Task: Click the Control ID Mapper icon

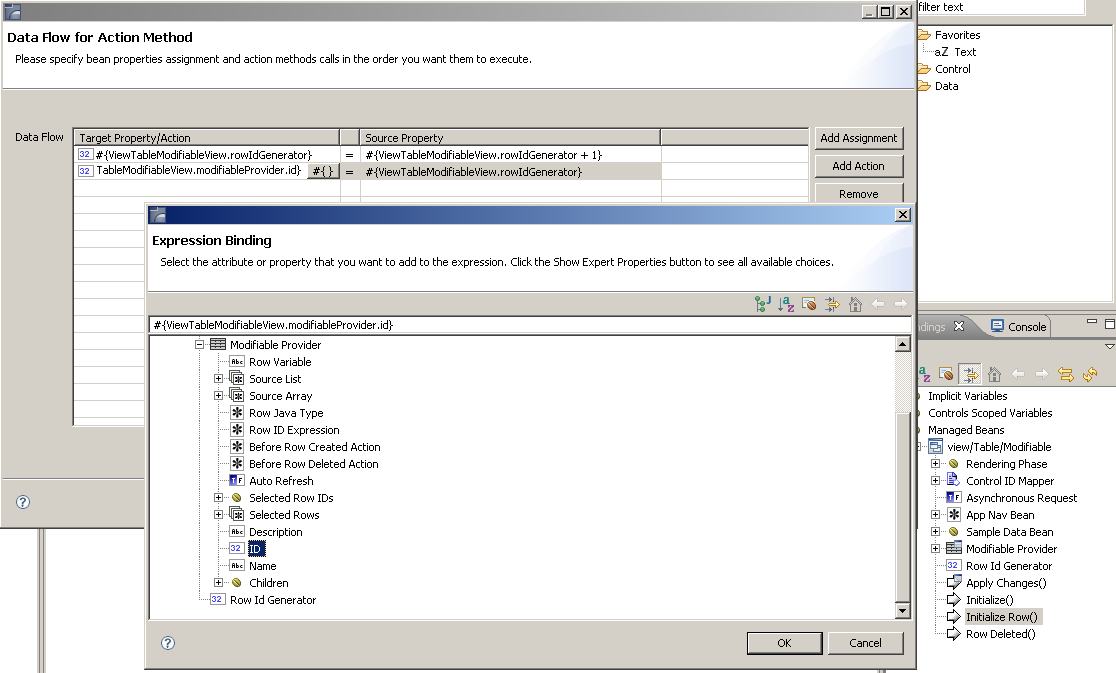Action: pos(953,480)
